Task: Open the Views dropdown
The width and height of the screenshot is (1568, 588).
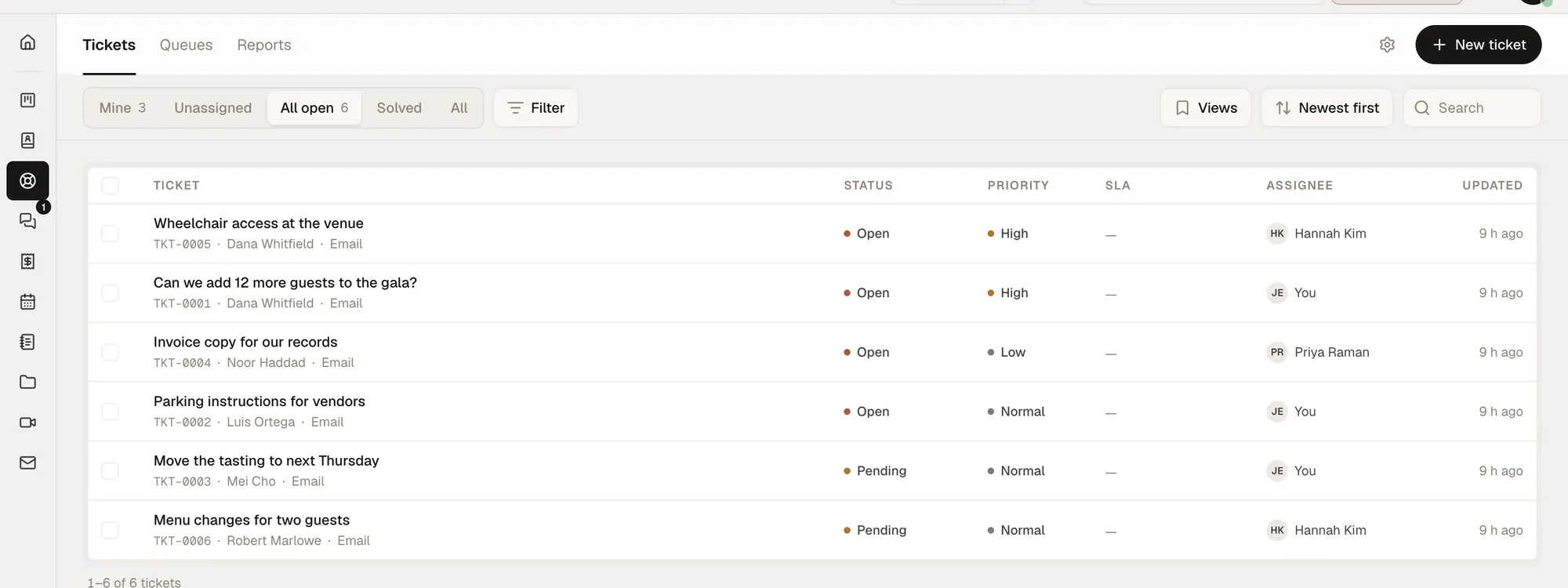Action: [1206, 108]
